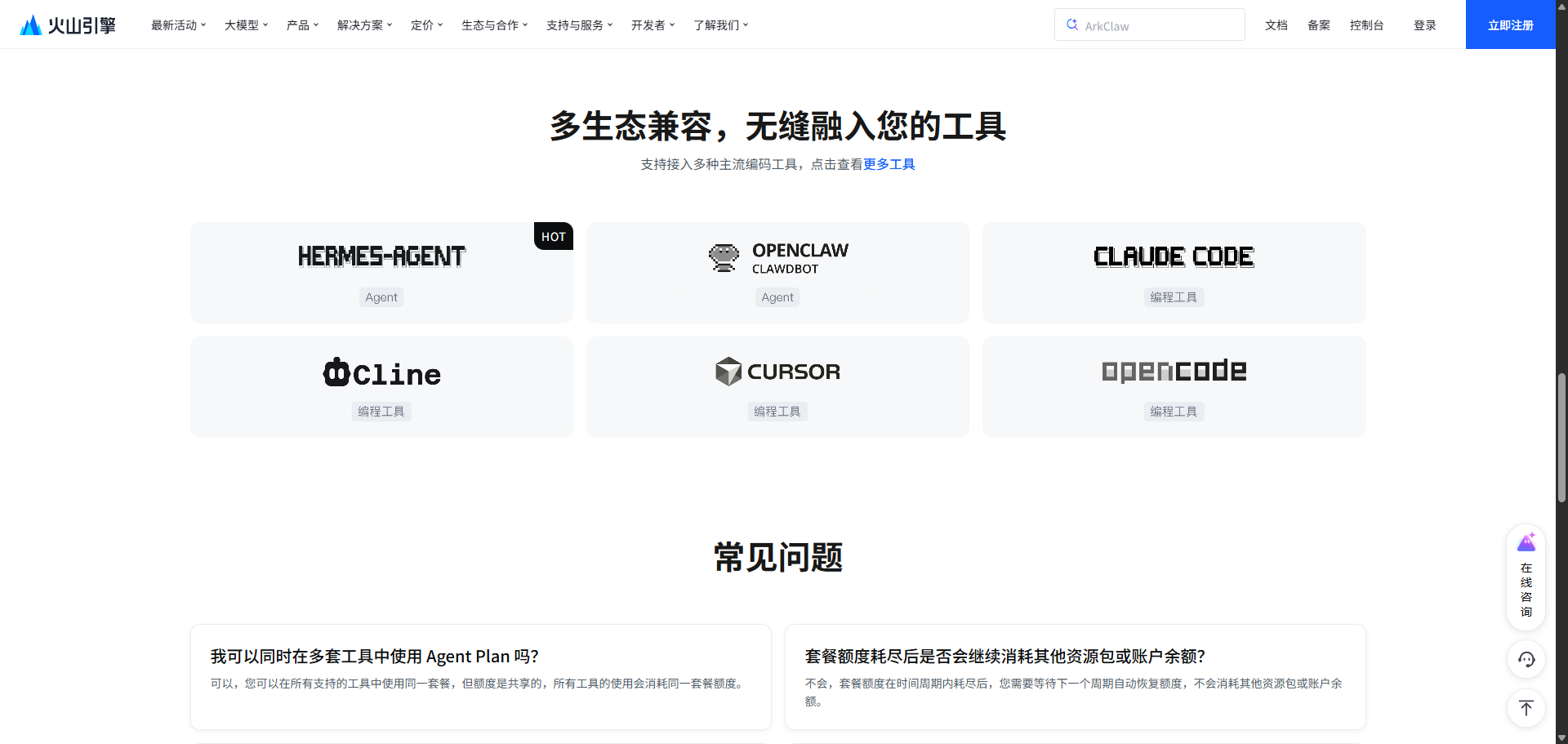Expand the 最新活动 menu
This screenshot has height=744, width=1568.
click(x=178, y=25)
